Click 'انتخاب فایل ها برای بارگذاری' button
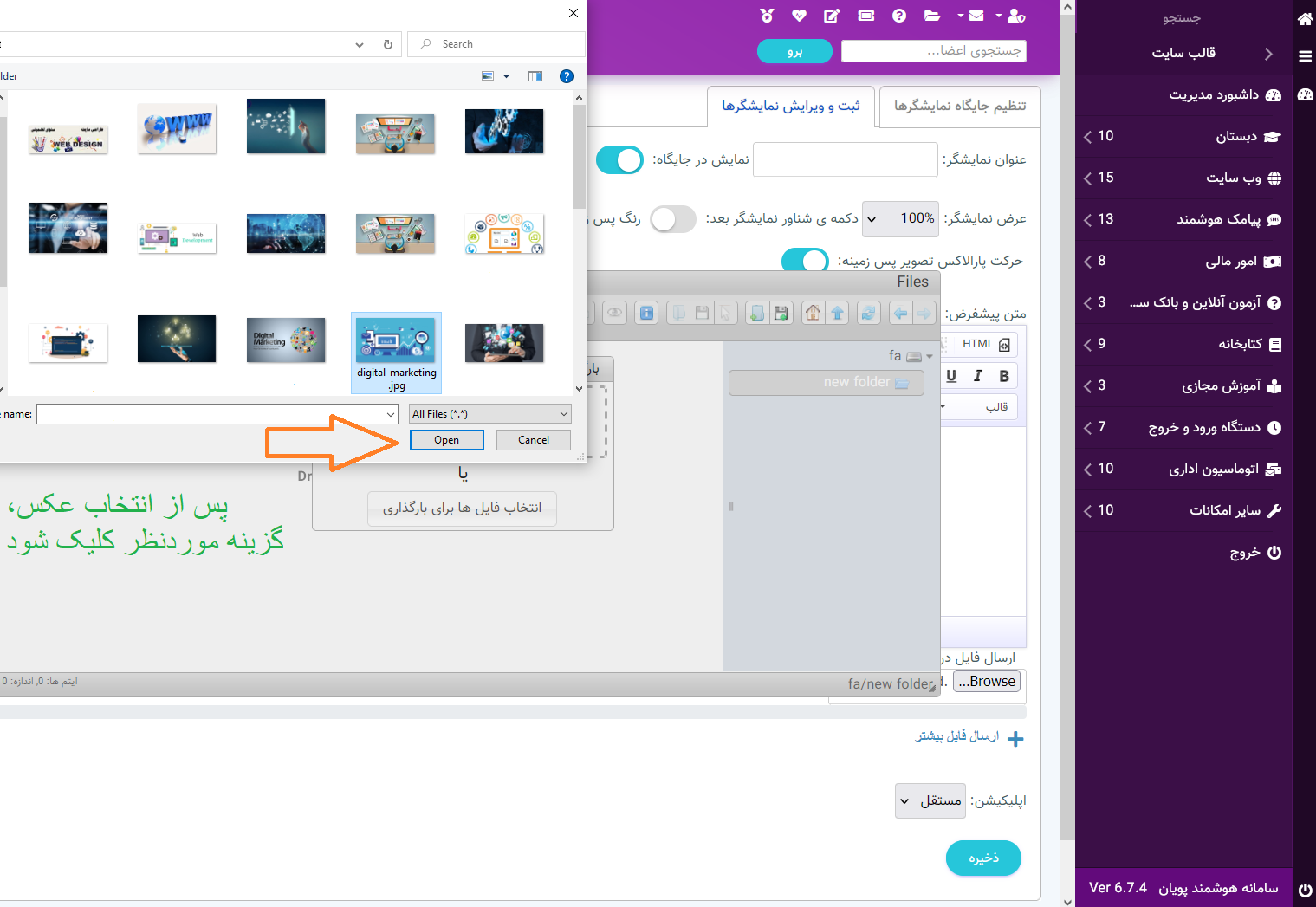 [462, 509]
